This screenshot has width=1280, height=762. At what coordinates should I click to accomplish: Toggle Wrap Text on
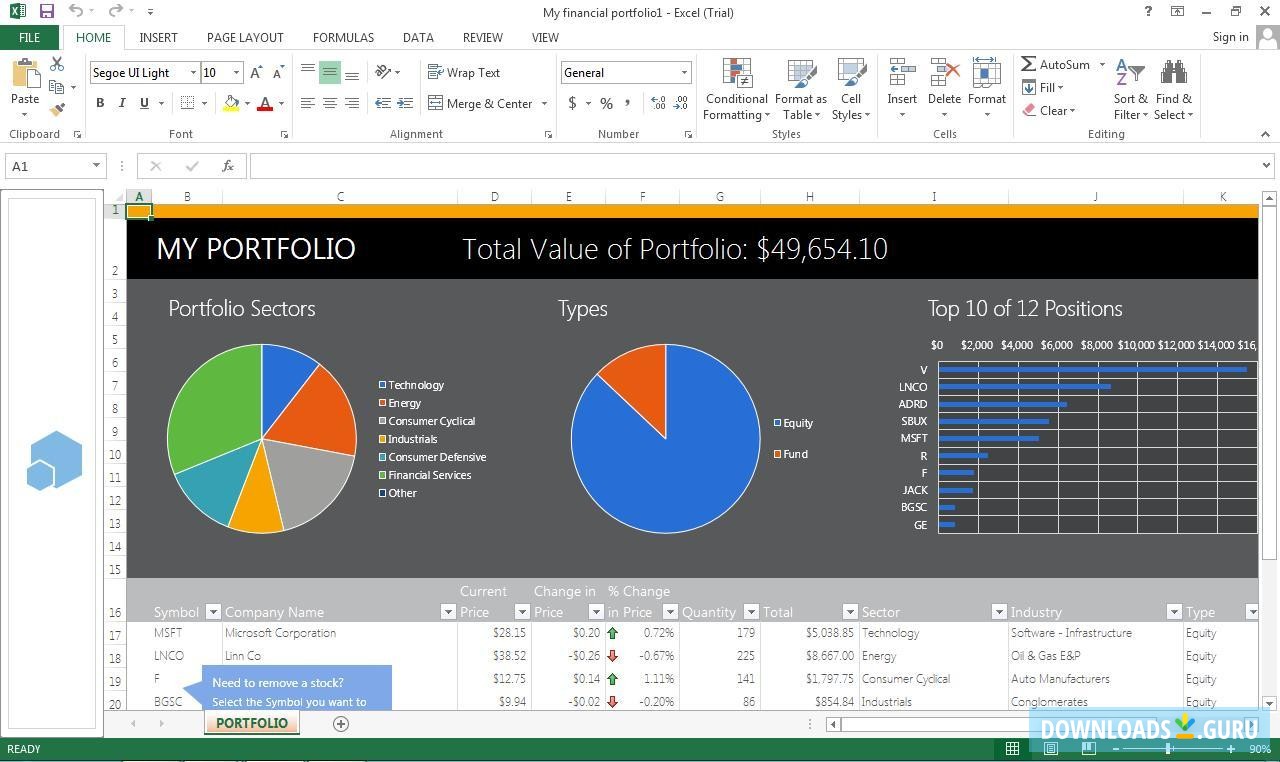pos(464,72)
